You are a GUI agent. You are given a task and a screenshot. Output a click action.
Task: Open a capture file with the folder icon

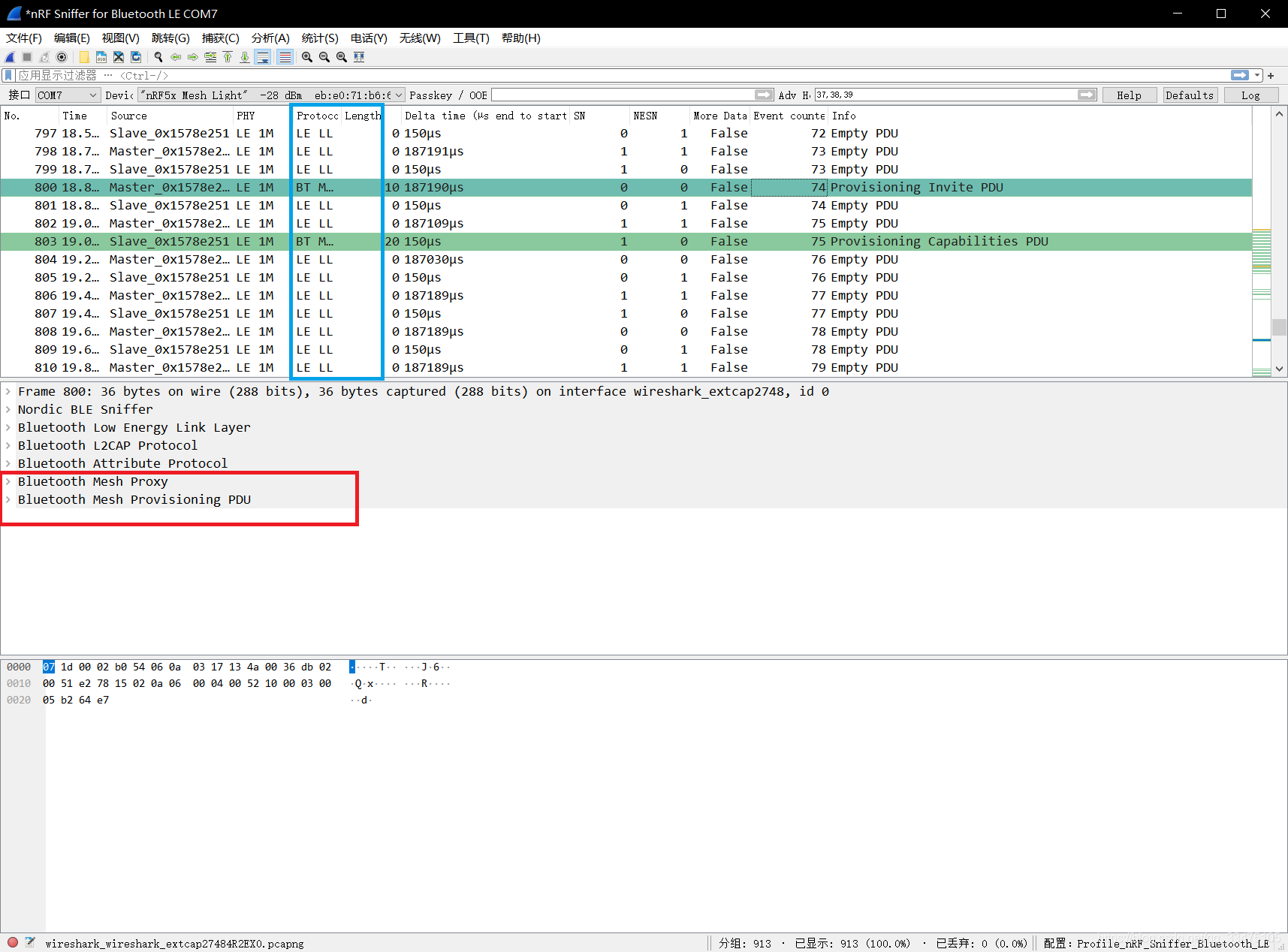click(x=84, y=57)
